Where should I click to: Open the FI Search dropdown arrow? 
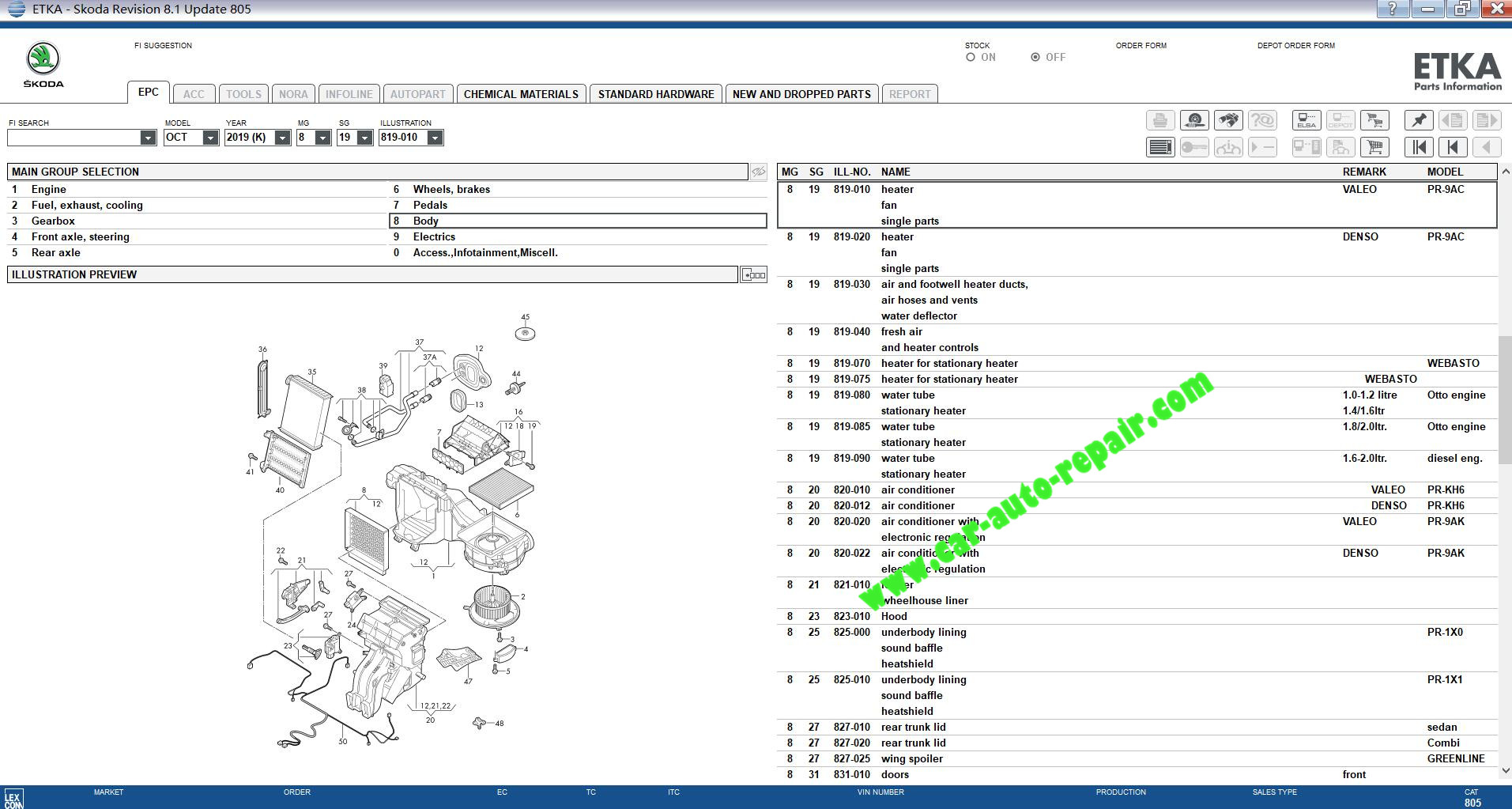click(148, 138)
